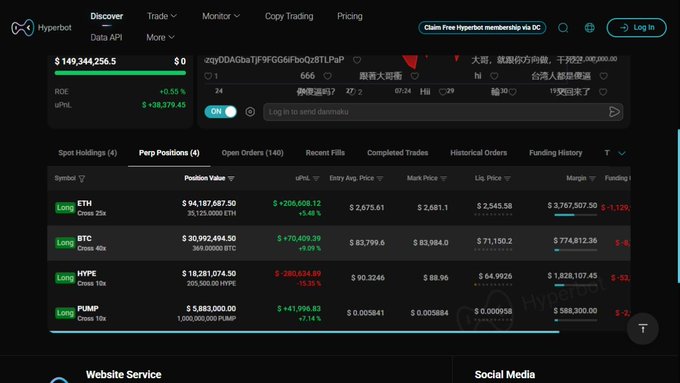Open the search magnifier icon
The width and height of the screenshot is (680, 383).
click(x=563, y=28)
